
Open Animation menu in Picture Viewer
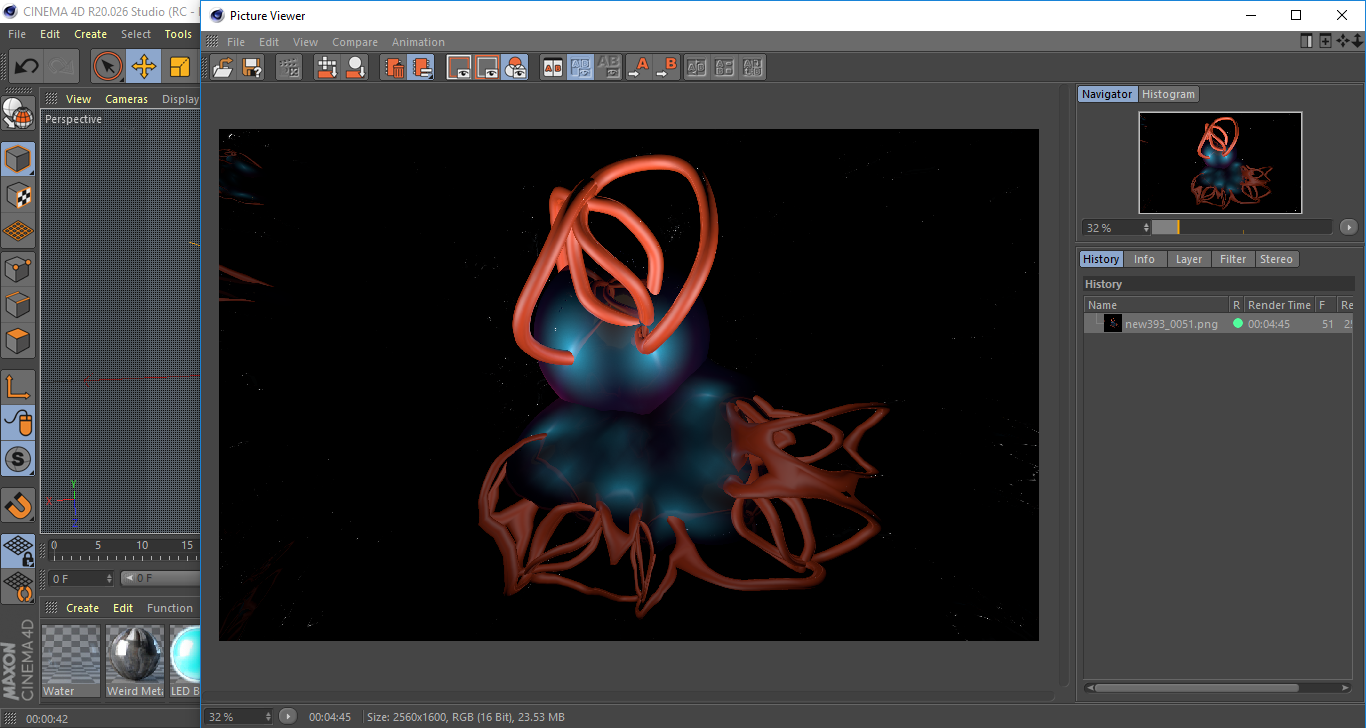pyautogui.click(x=418, y=42)
